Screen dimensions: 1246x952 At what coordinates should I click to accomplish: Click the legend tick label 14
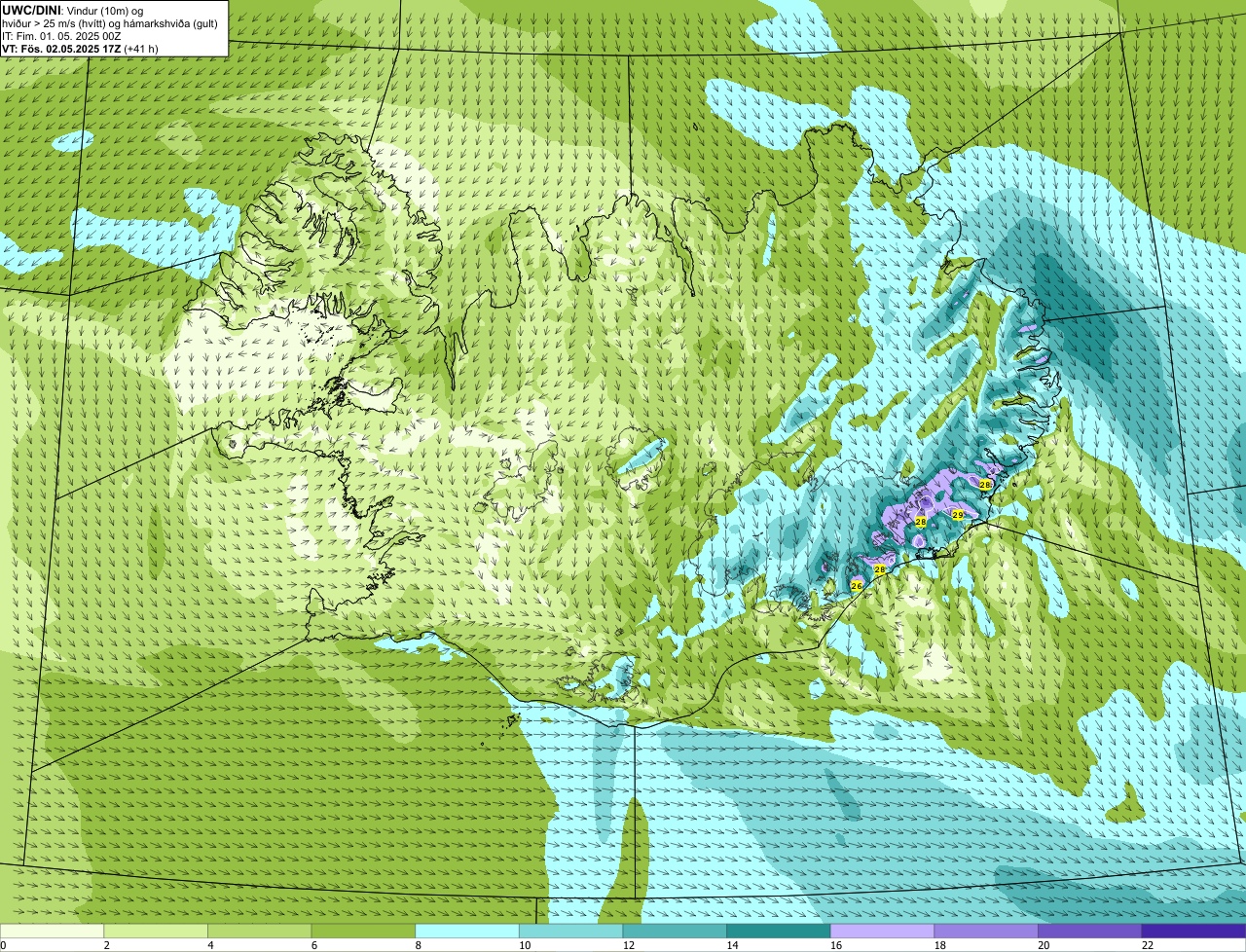coord(732,945)
